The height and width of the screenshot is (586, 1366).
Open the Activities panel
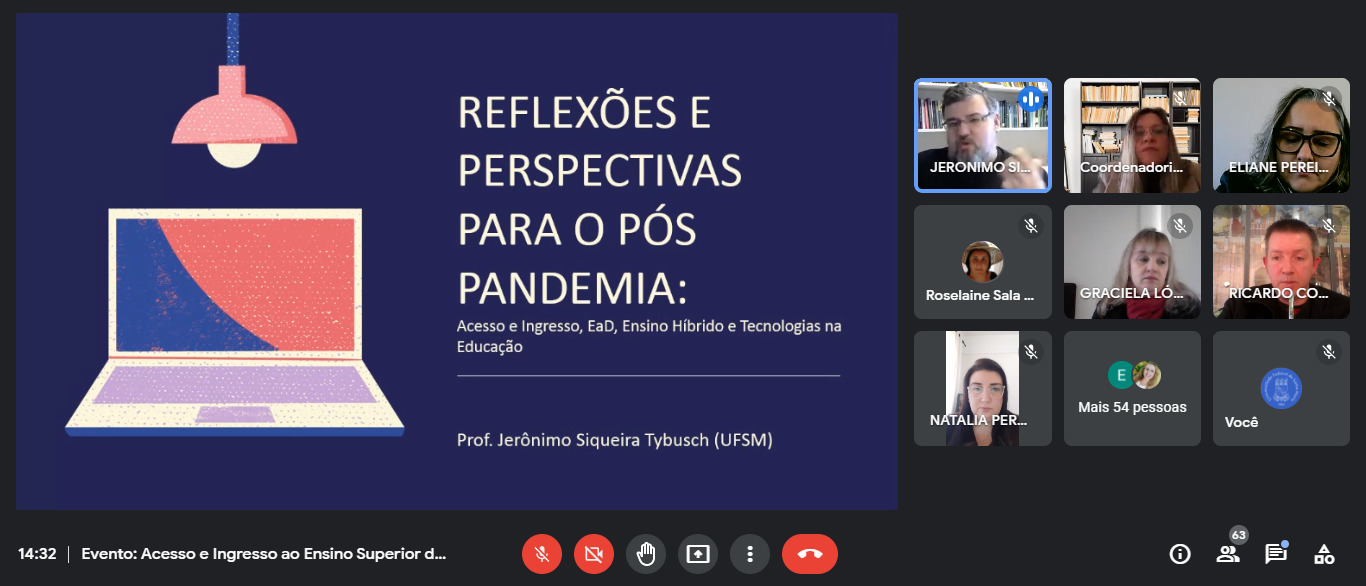pos(1324,553)
